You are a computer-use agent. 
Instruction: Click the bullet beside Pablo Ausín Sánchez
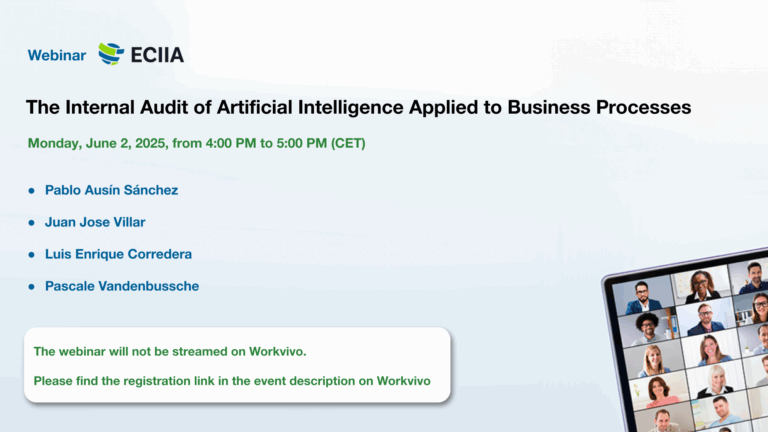[31, 191]
